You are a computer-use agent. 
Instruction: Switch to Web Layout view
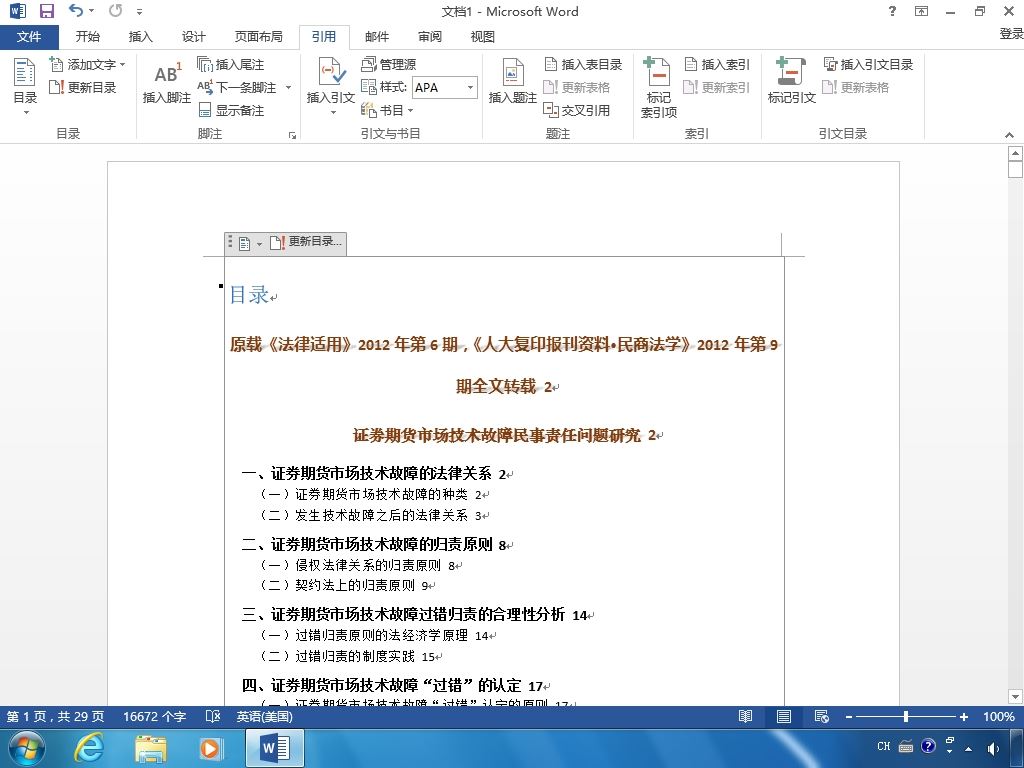pyautogui.click(x=822, y=716)
